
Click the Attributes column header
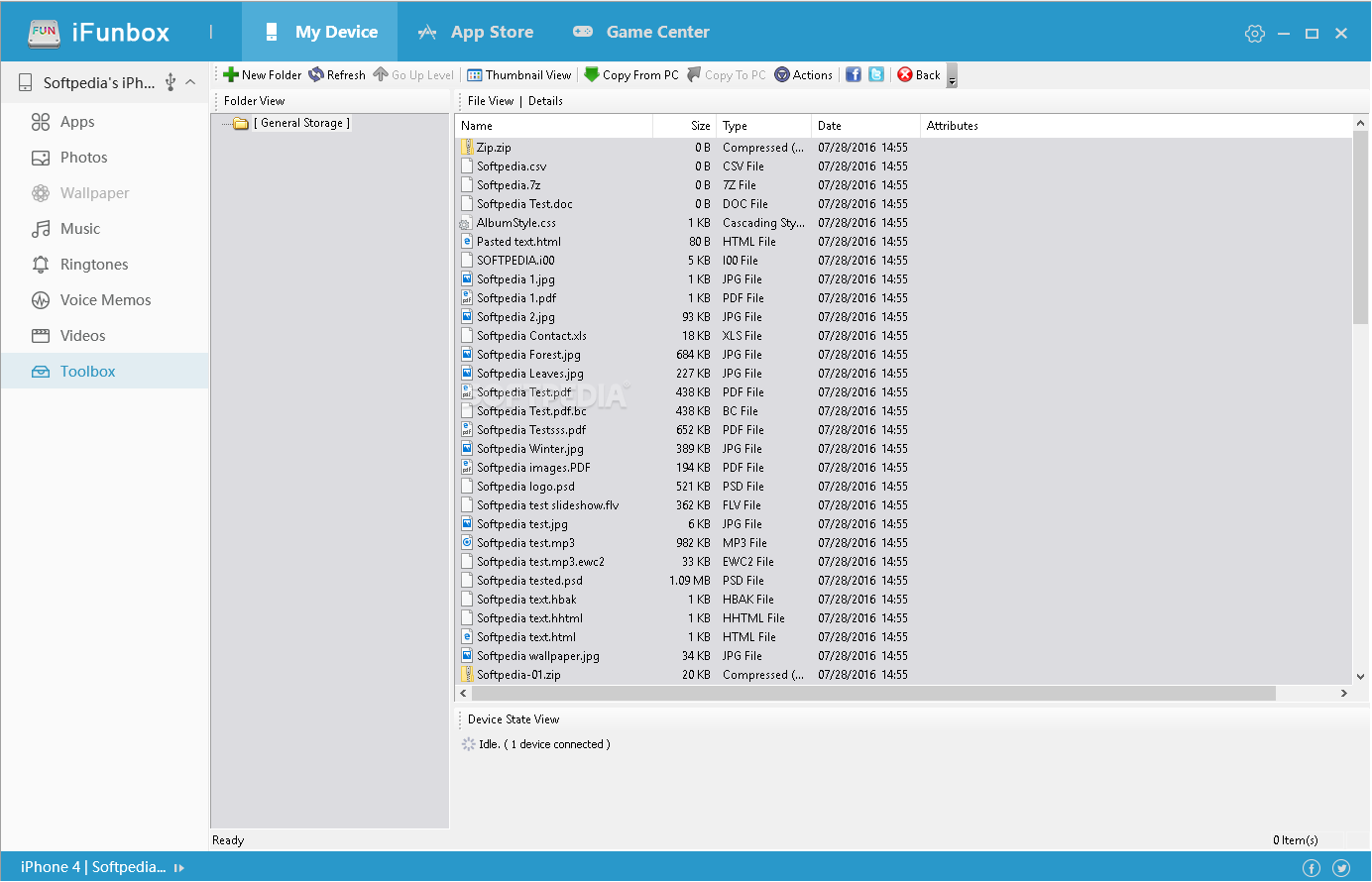tap(953, 126)
